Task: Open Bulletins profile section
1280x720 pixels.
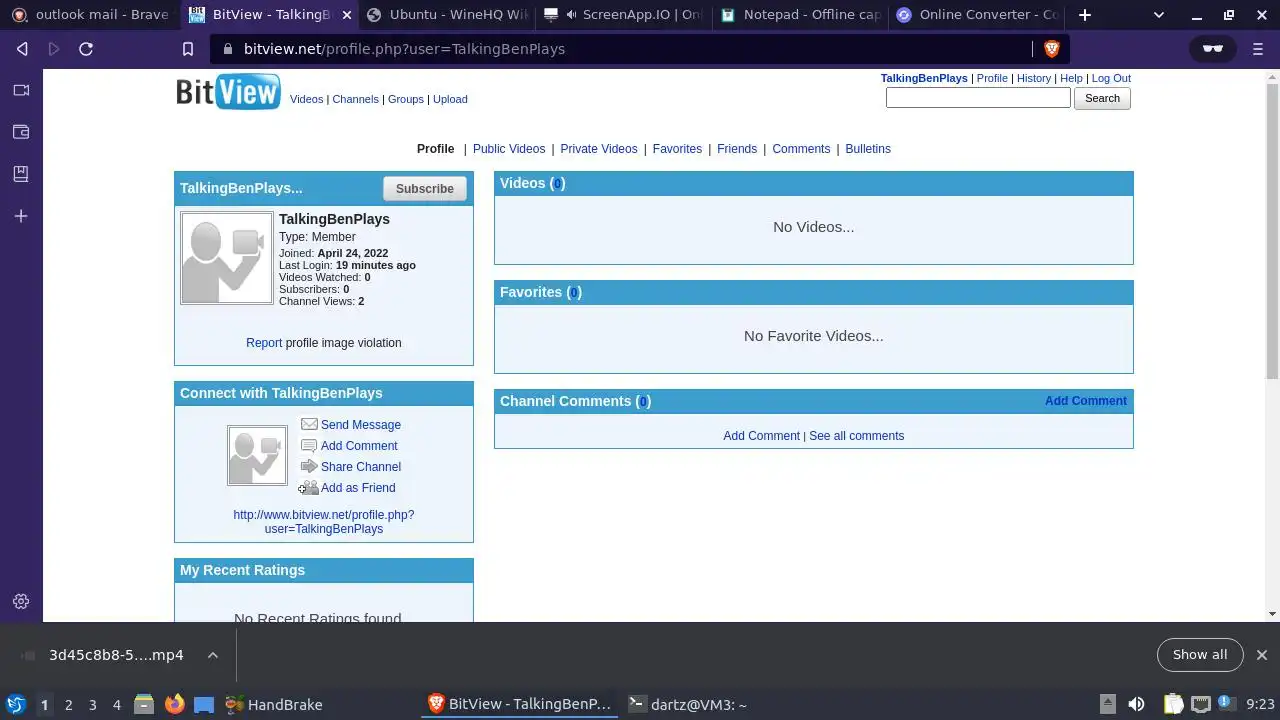Action: click(x=868, y=149)
